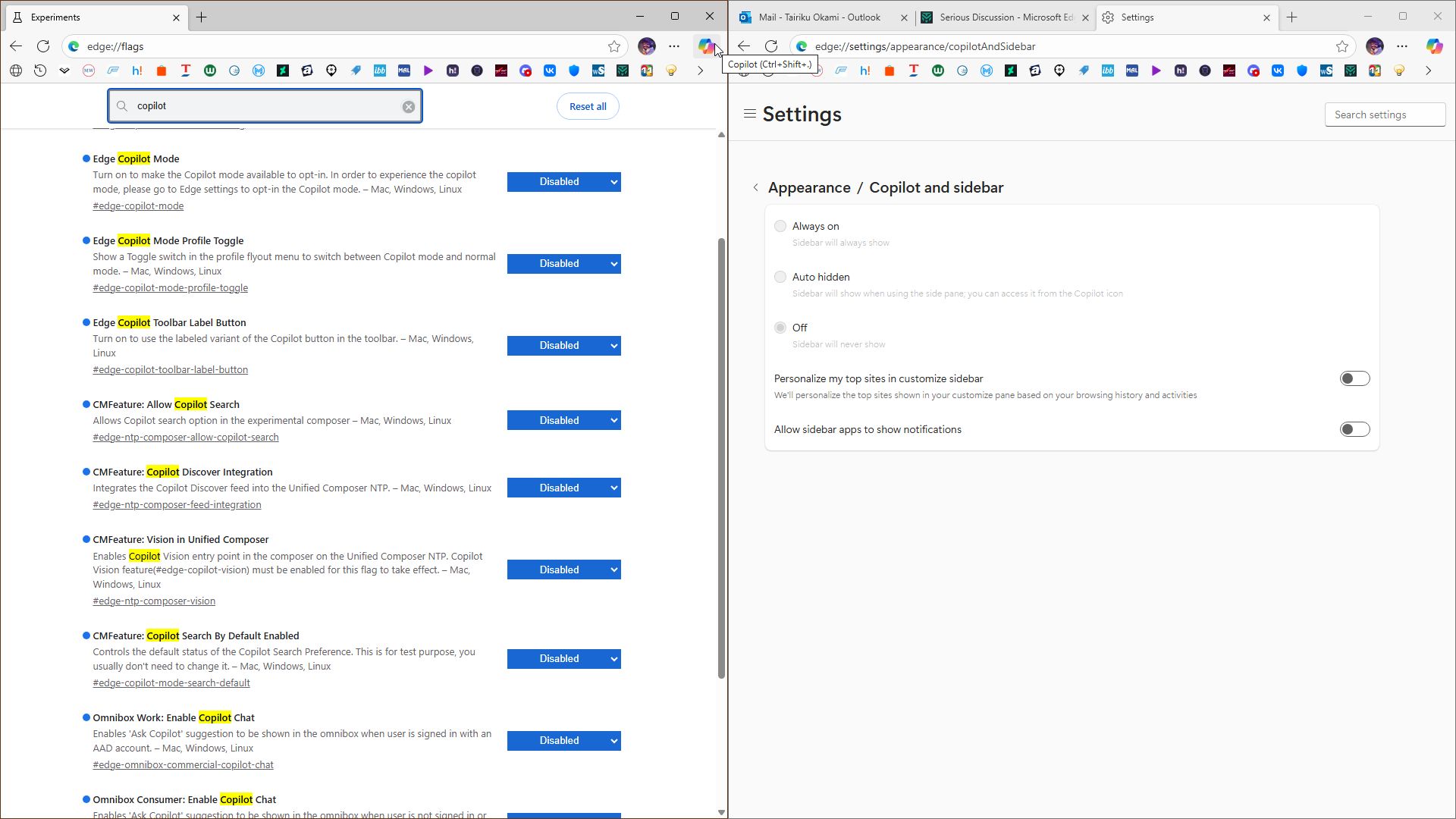
Task: Show more bookmarks via chevron in flags window
Action: [x=701, y=71]
